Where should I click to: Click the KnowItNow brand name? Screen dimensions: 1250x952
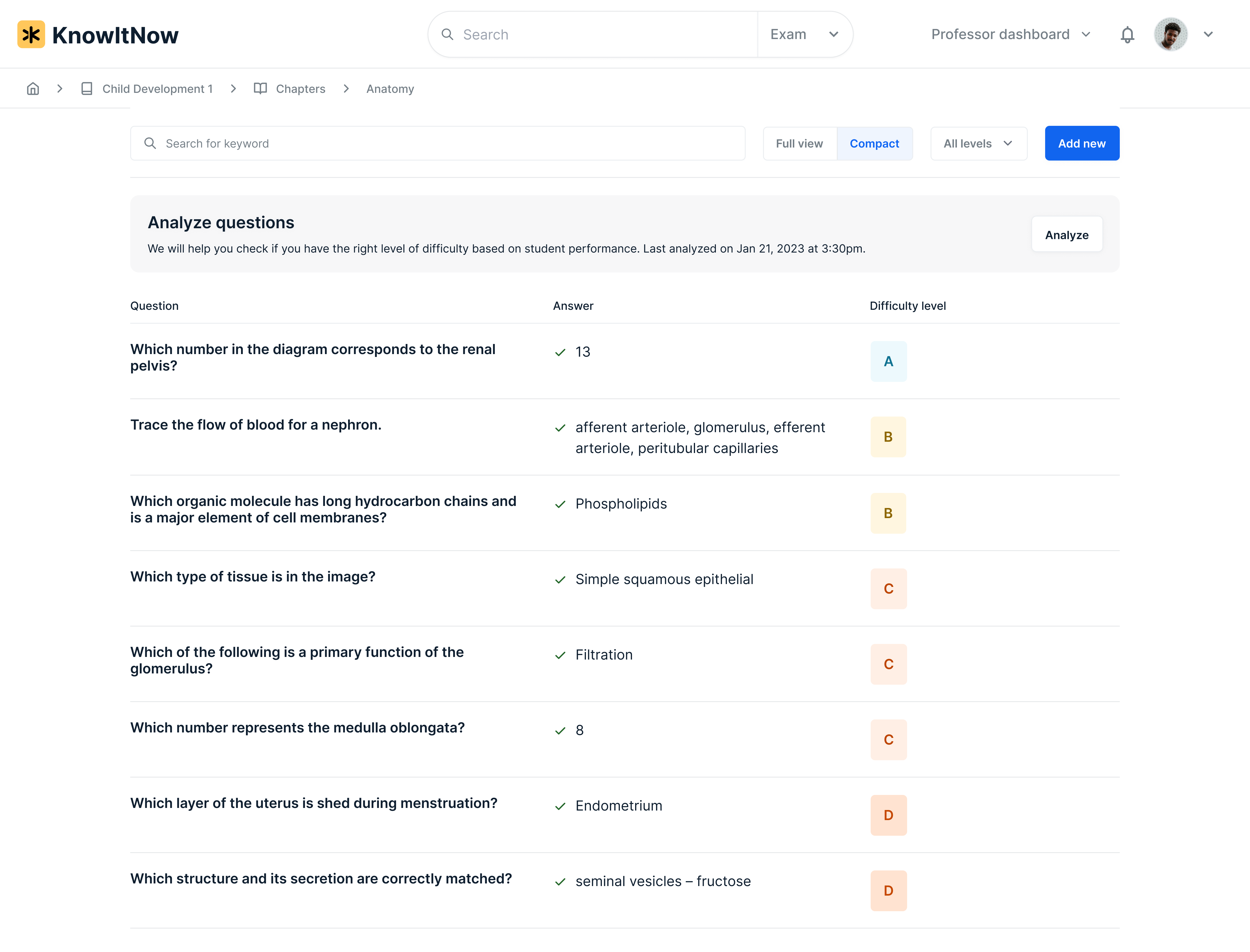tap(115, 35)
